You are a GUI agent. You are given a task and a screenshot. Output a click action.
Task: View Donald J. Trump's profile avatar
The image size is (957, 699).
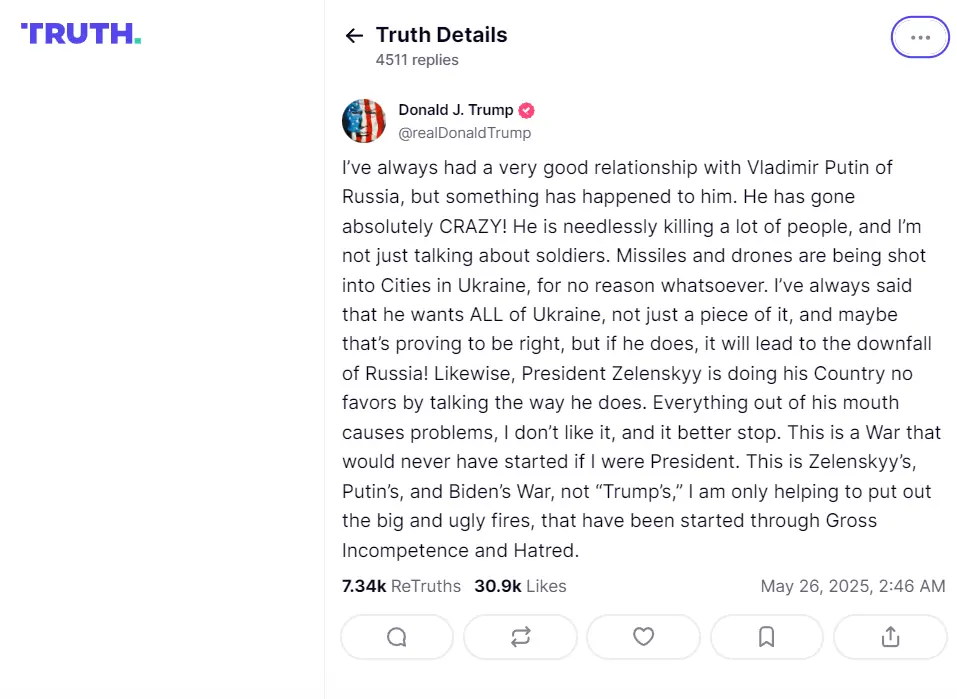click(x=364, y=121)
